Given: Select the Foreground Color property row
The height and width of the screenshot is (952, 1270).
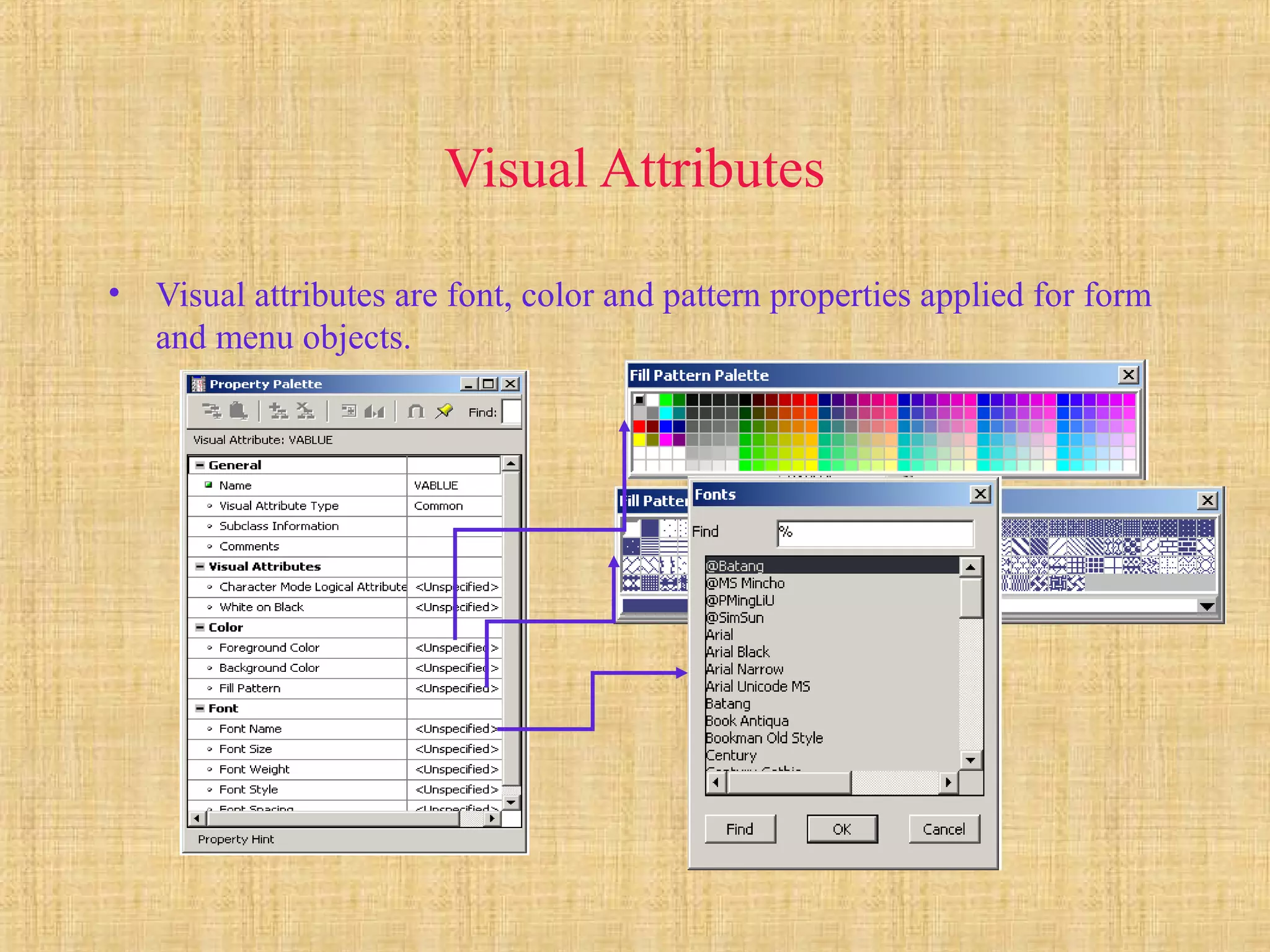Looking at the screenshot, I should [269, 648].
